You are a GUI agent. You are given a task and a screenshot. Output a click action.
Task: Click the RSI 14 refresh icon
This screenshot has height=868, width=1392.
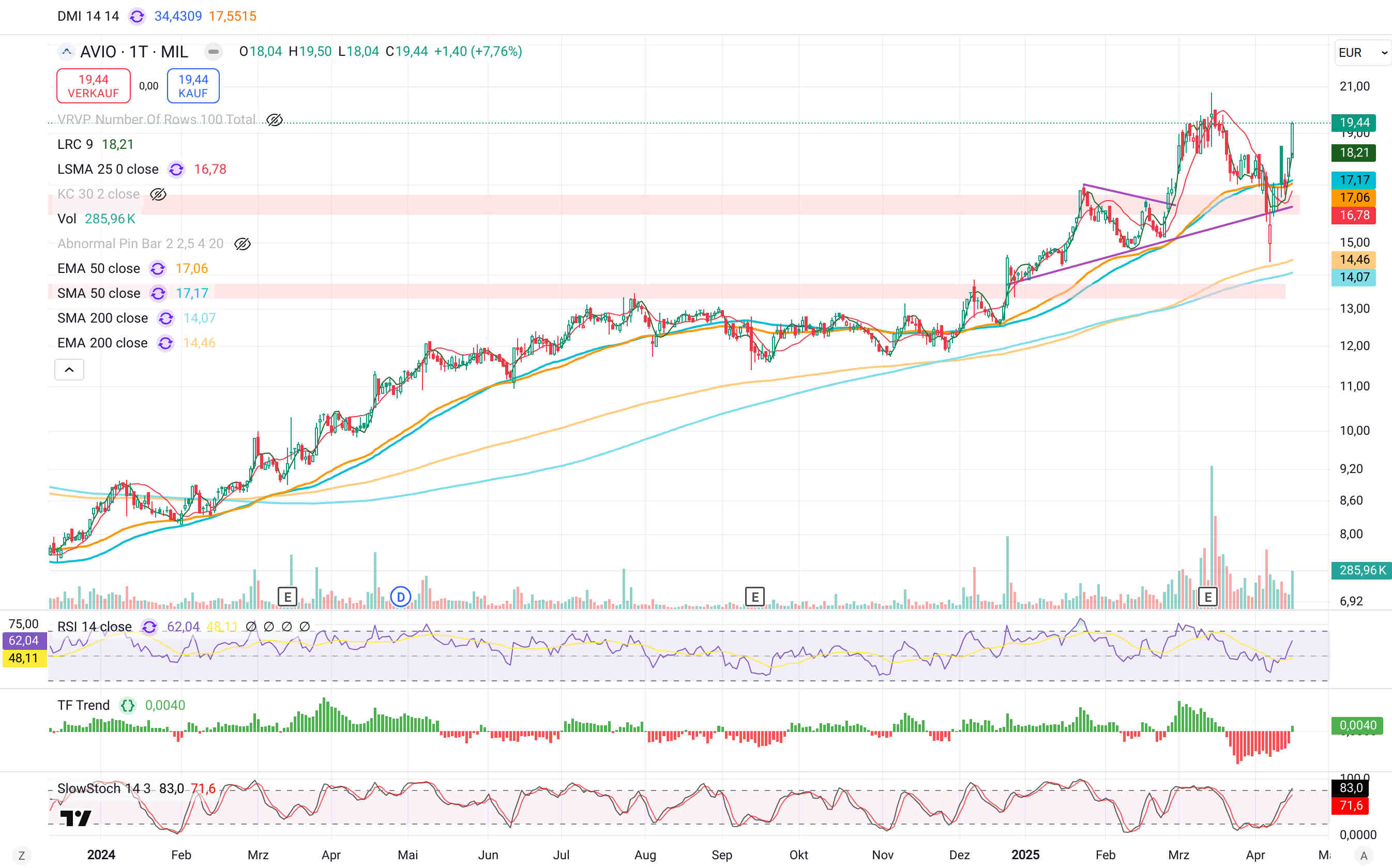(149, 627)
